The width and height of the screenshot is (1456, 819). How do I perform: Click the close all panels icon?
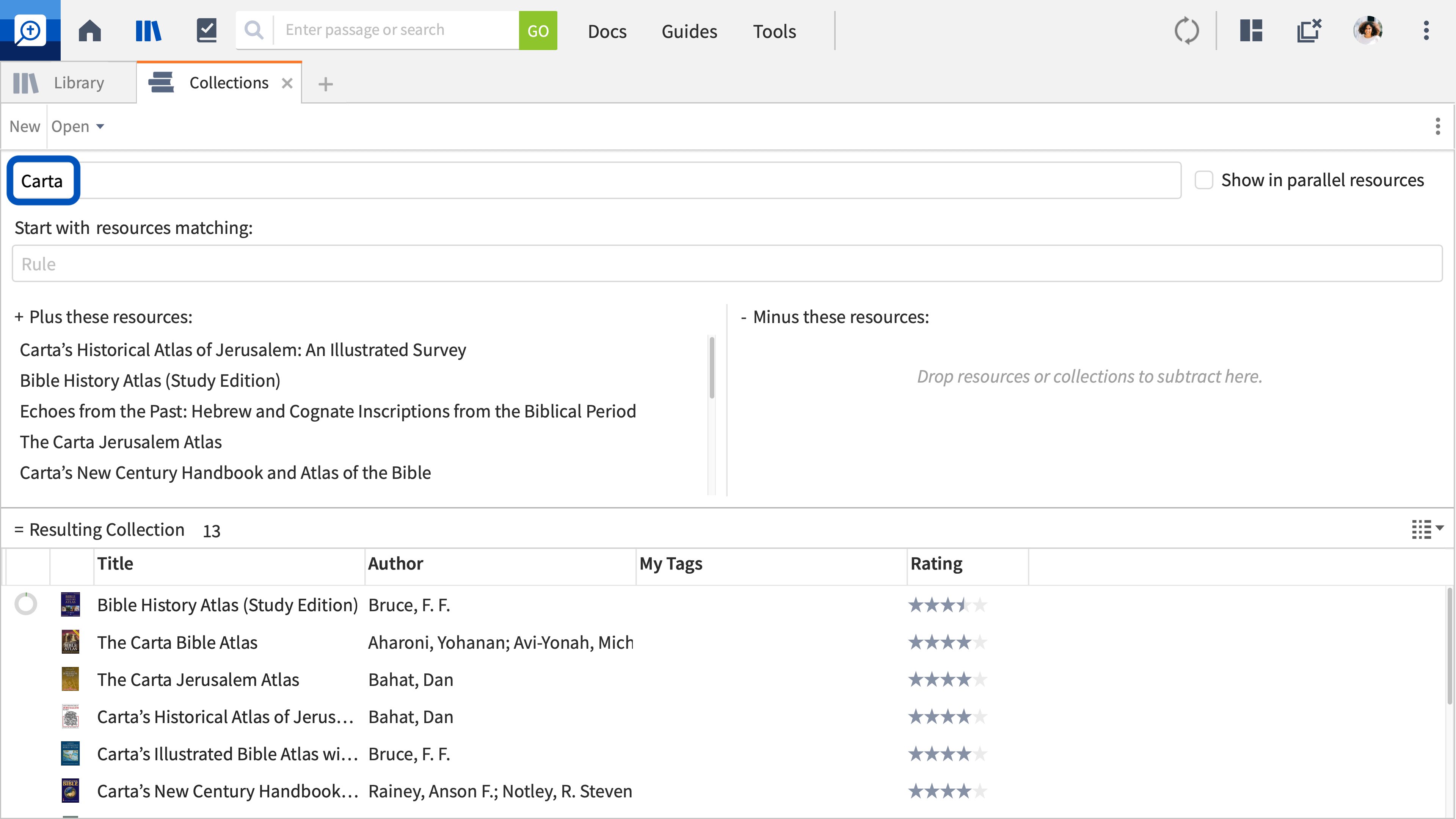tap(1309, 30)
